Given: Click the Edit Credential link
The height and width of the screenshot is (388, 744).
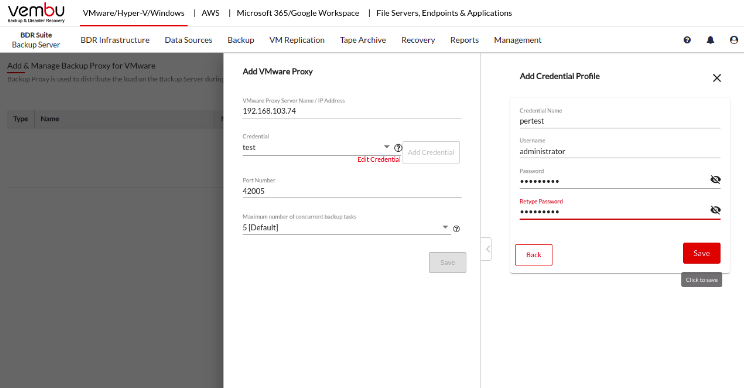Looking at the screenshot, I should coord(379,160).
